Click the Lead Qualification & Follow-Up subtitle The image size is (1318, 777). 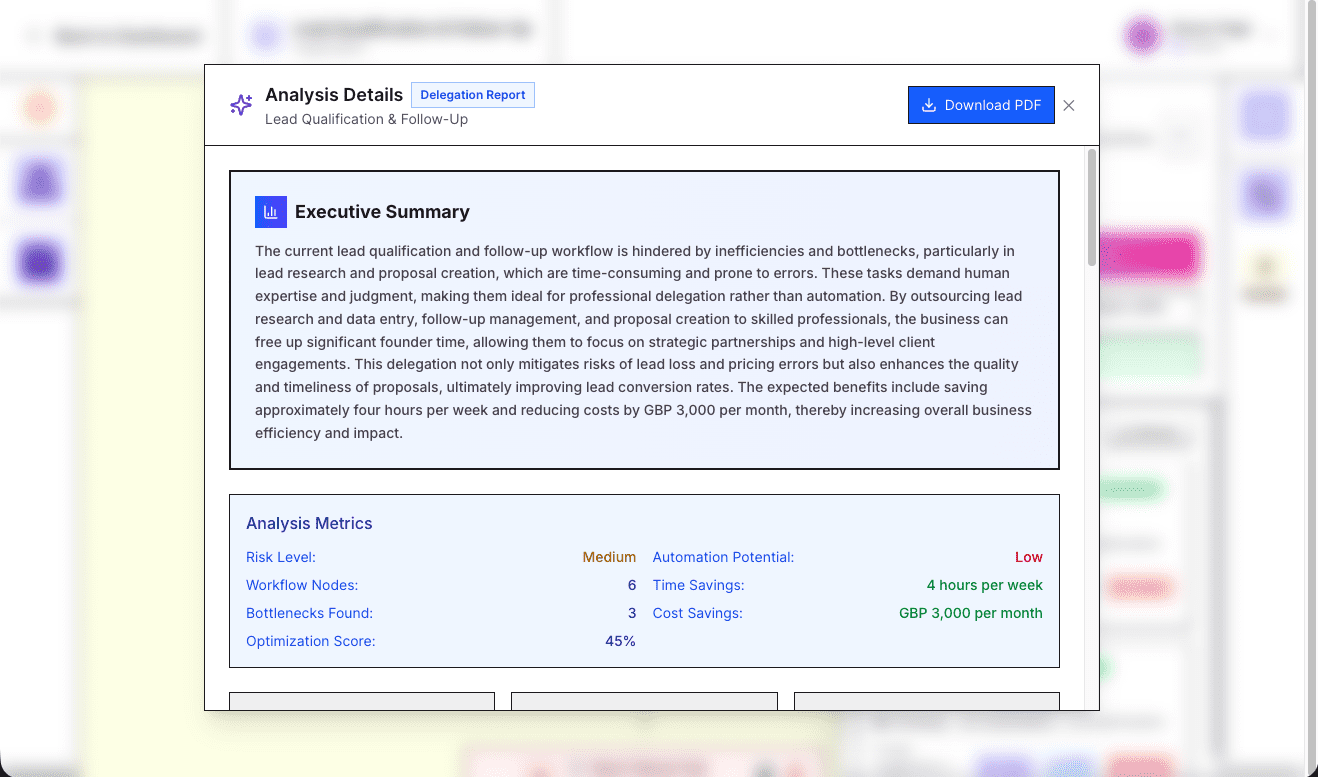(x=366, y=120)
